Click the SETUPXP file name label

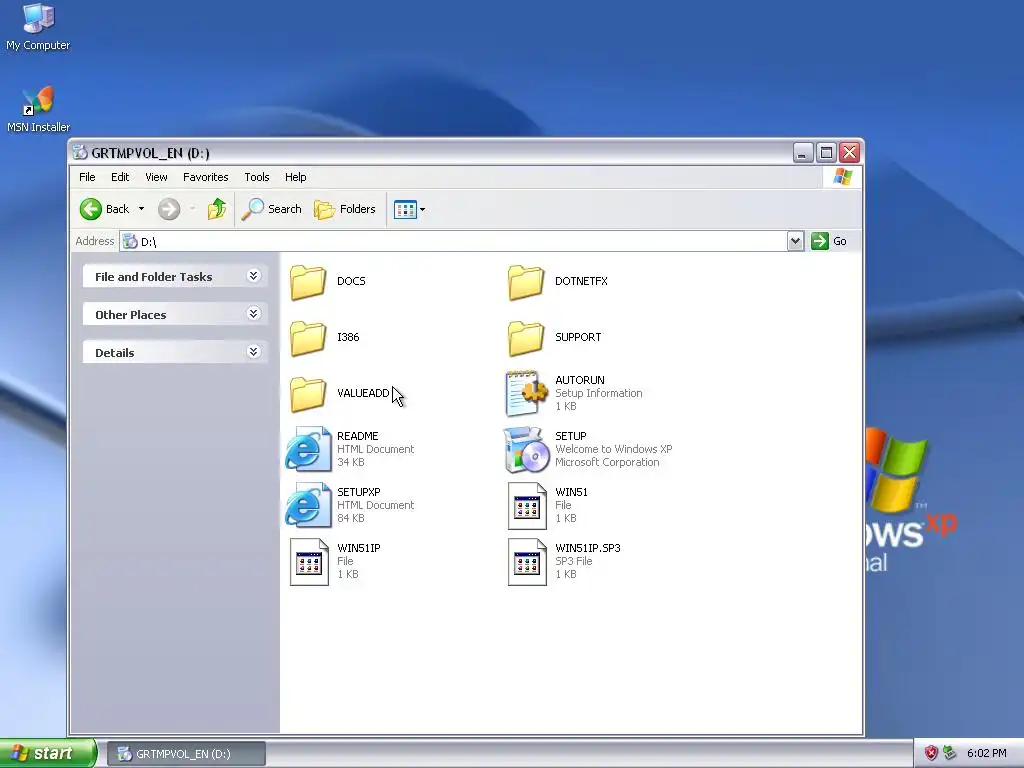pos(359,492)
